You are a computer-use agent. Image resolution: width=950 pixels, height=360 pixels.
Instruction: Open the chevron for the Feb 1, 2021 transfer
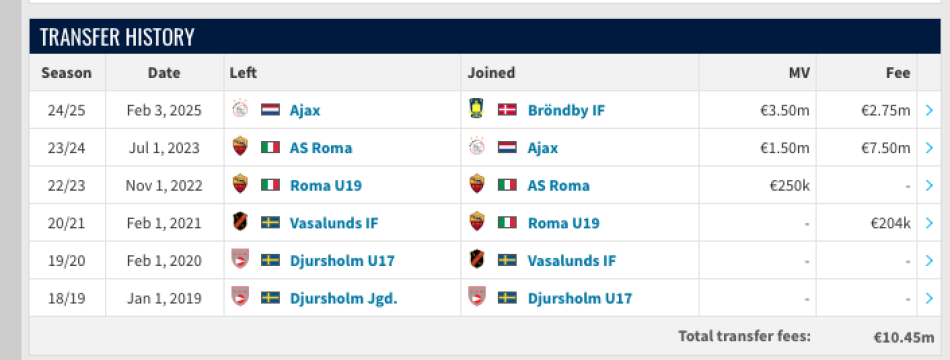click(929, 222)
